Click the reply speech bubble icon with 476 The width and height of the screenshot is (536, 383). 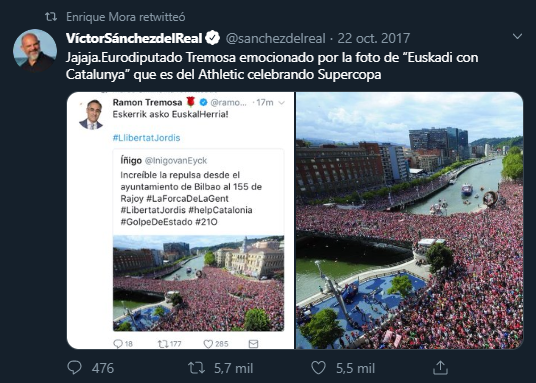tap(74, 368)
